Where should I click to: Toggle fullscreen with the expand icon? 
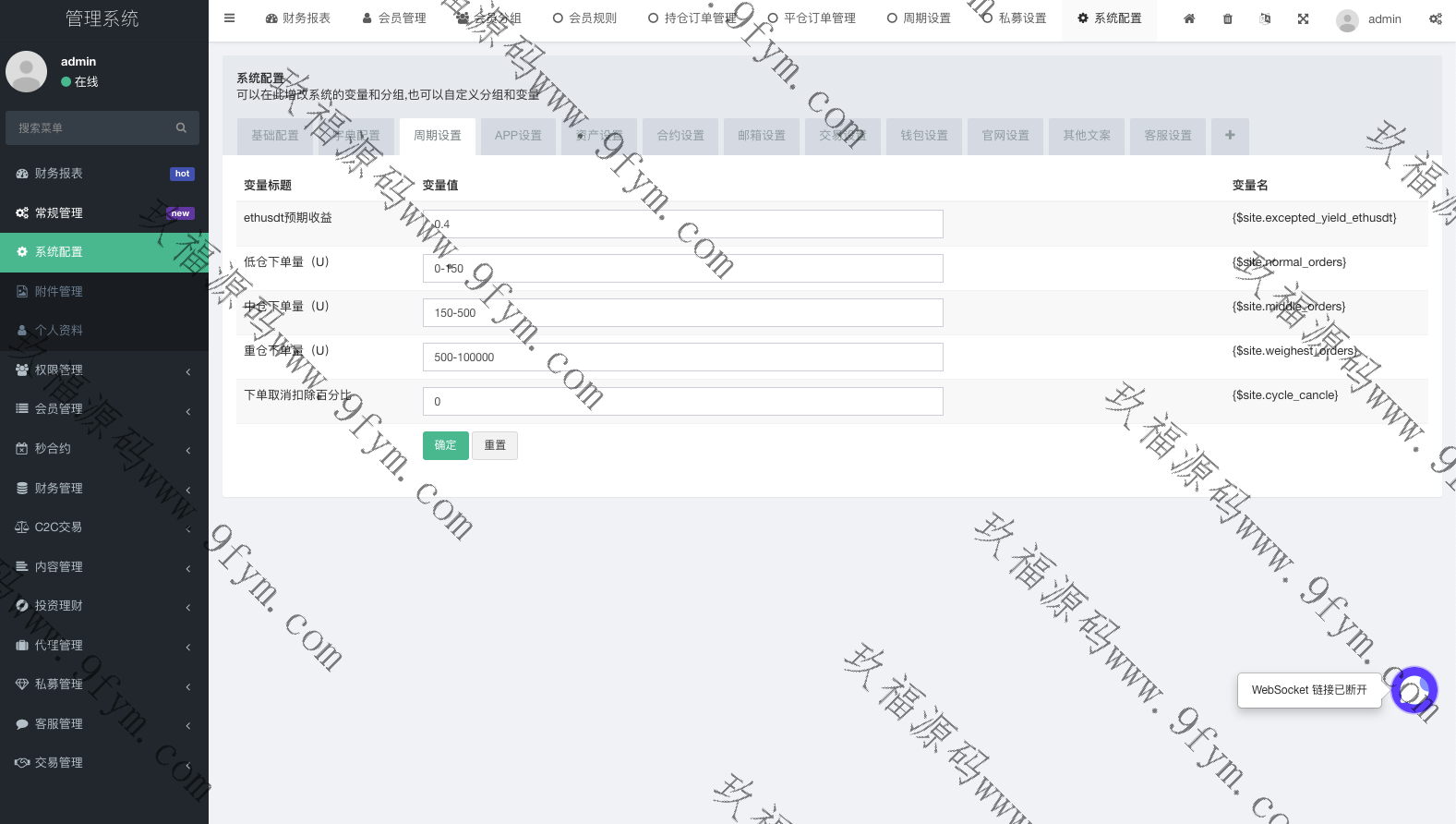click(1303, 18)
